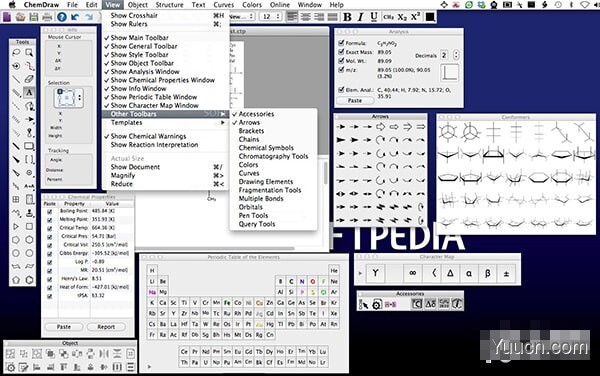Click the gear icon in Accessories toolbar
Screen dimensions: 600x376
377,304
